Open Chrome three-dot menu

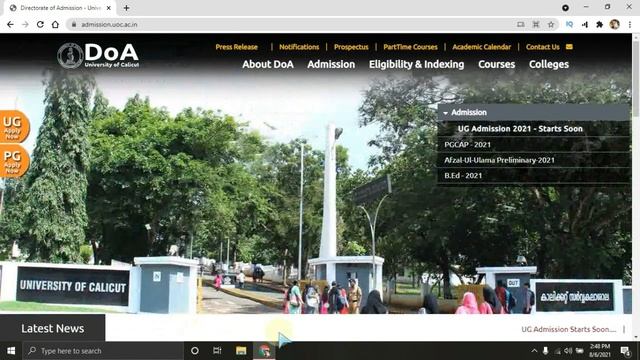pyautogui.click(x=630, y=24)
